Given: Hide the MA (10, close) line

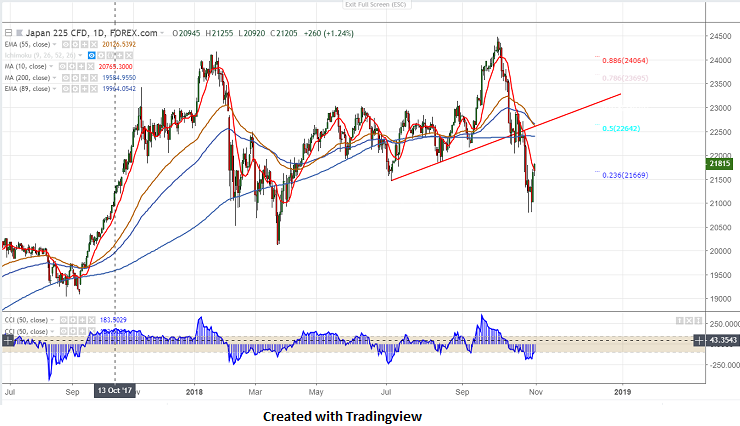Looking at the screenshot, I should click(x=62, y=67).
